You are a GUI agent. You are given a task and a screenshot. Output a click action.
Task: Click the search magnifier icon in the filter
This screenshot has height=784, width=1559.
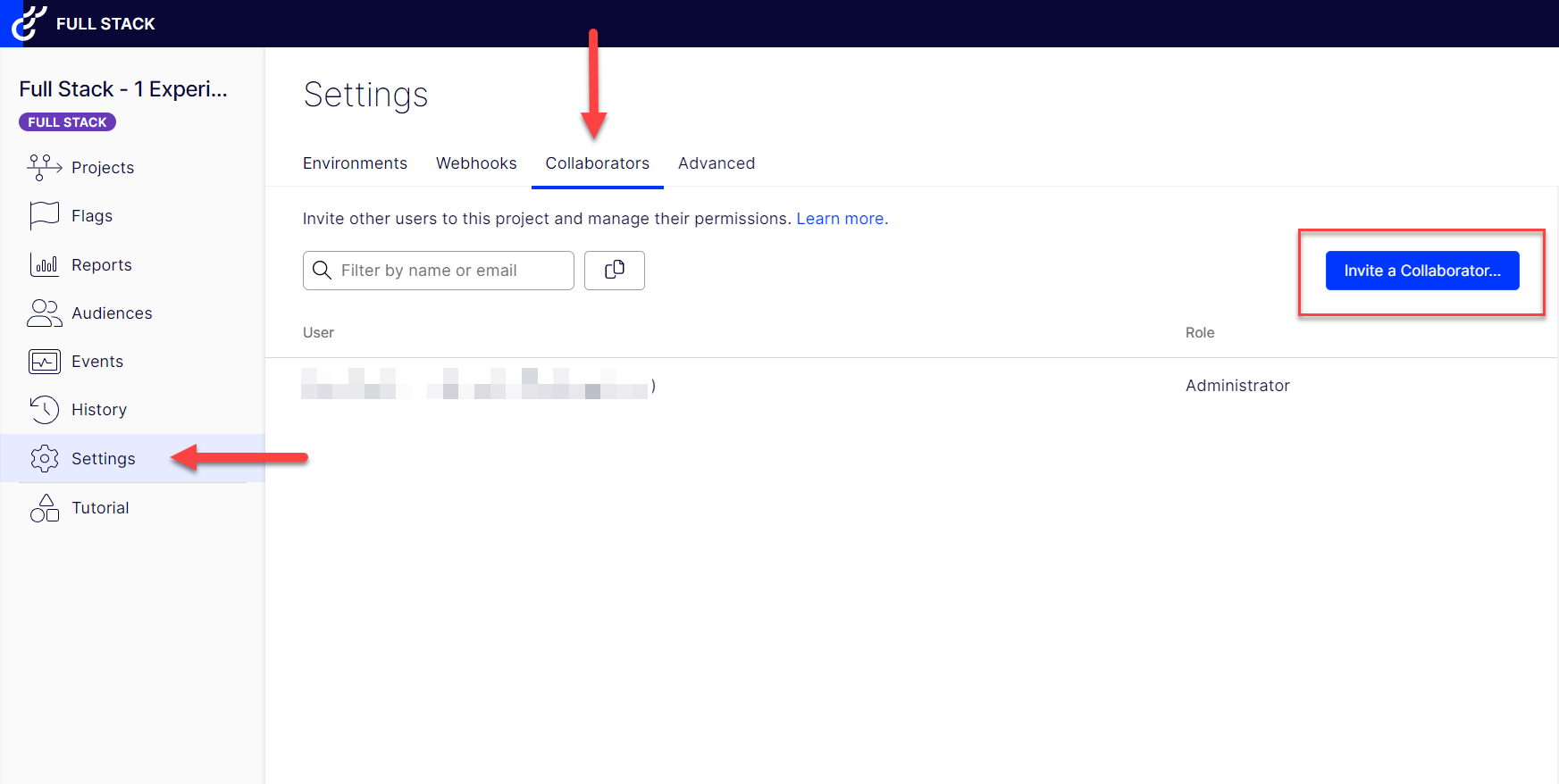(x=322, y=270)
